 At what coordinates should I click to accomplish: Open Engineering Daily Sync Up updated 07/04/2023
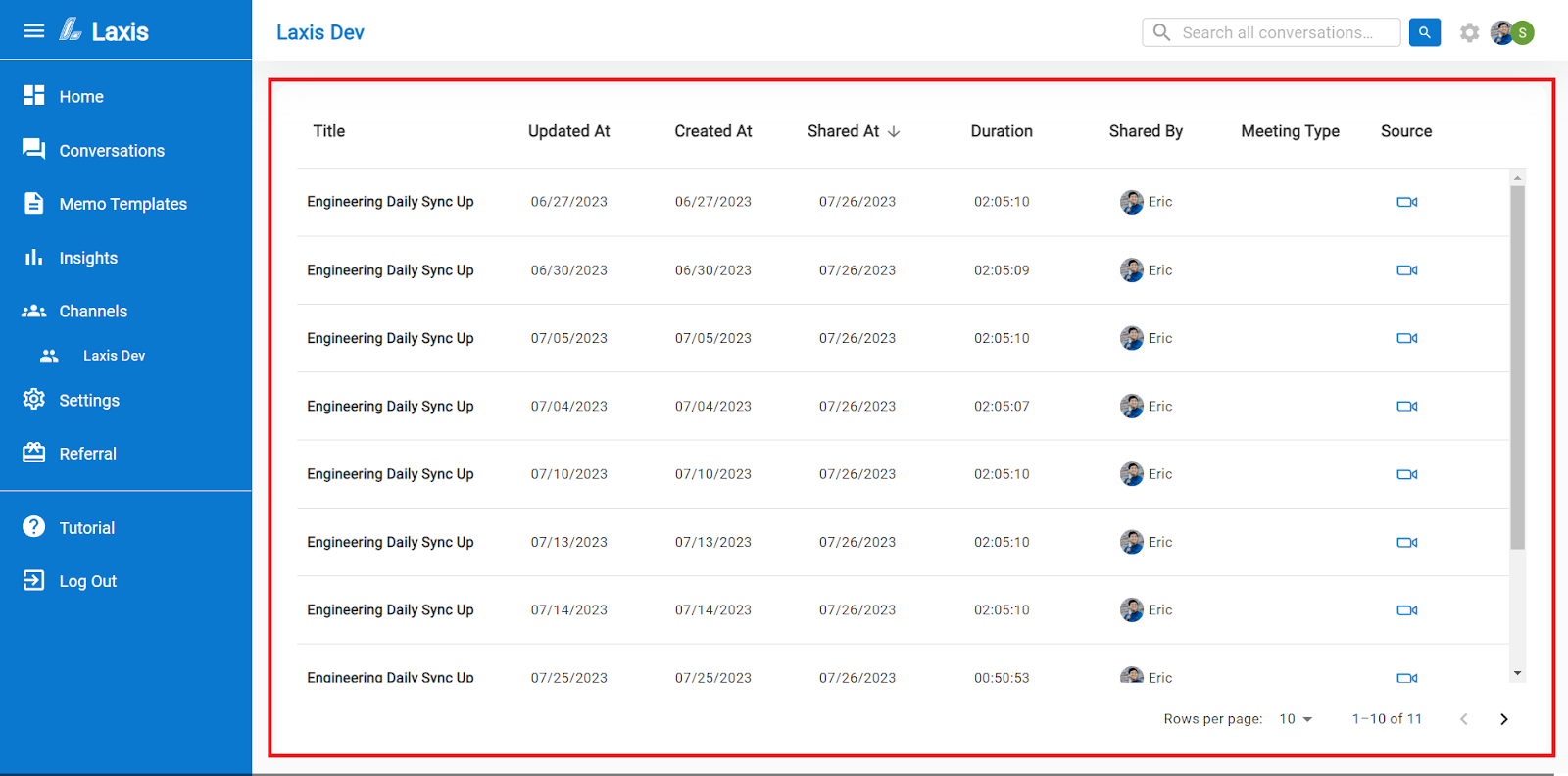(390, 406)
